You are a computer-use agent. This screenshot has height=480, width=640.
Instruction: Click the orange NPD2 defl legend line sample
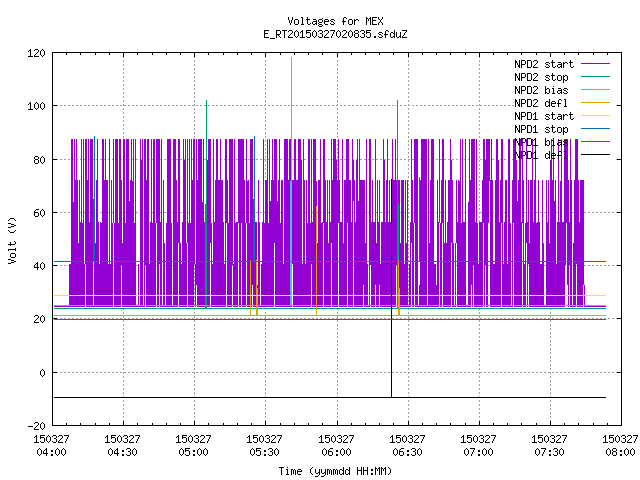point(595,103)
